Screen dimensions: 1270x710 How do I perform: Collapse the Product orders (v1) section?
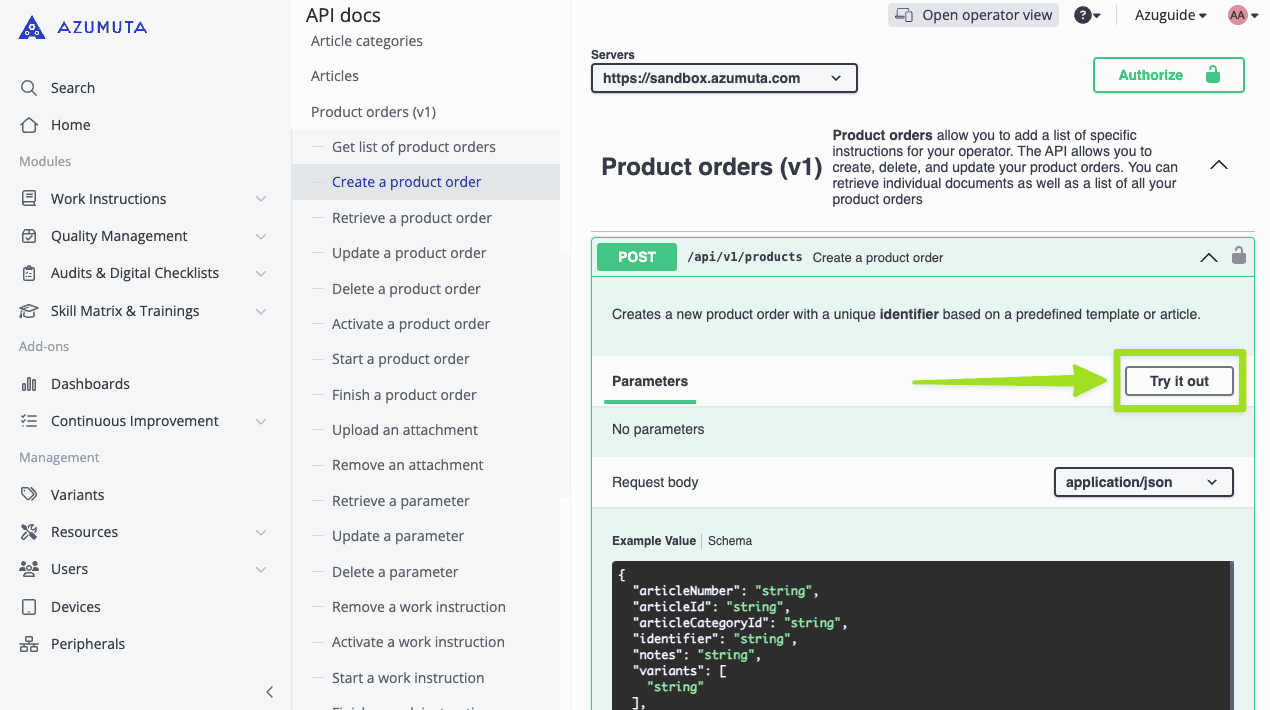1218,165
